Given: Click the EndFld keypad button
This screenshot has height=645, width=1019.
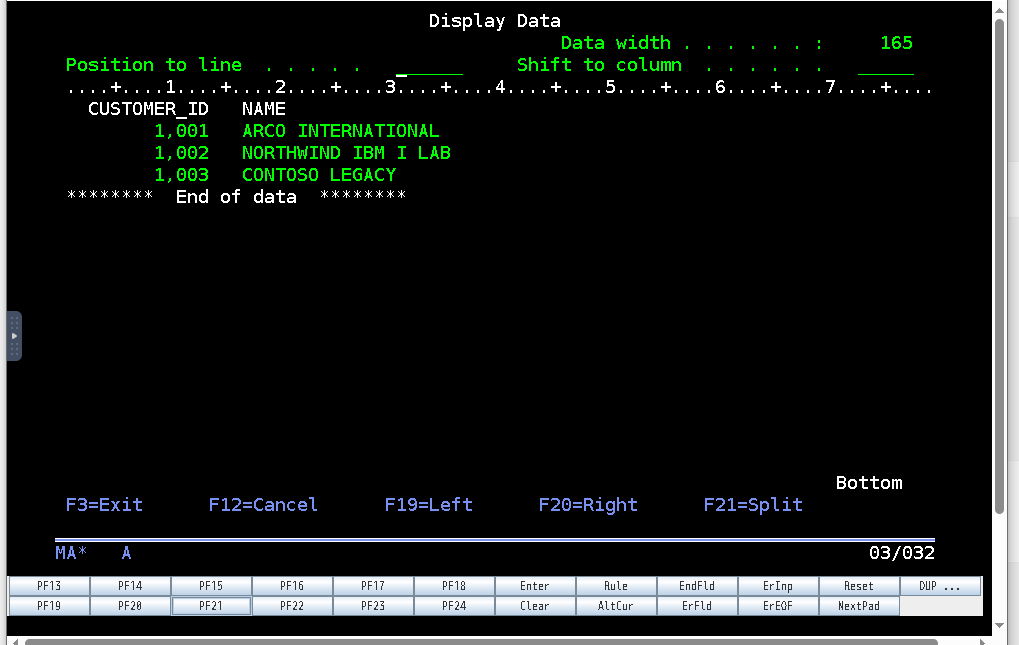Looking at the screenshot, I should pos(697,586).
